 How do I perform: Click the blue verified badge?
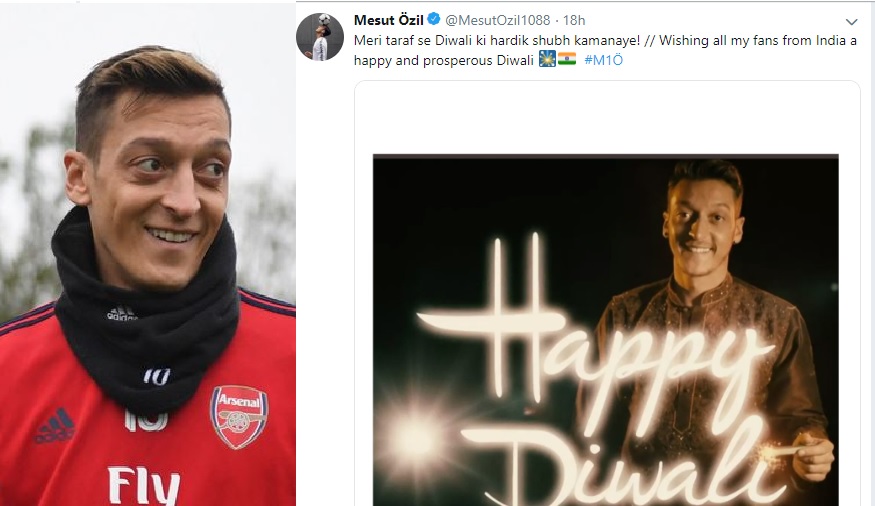(x=433, y=20)
